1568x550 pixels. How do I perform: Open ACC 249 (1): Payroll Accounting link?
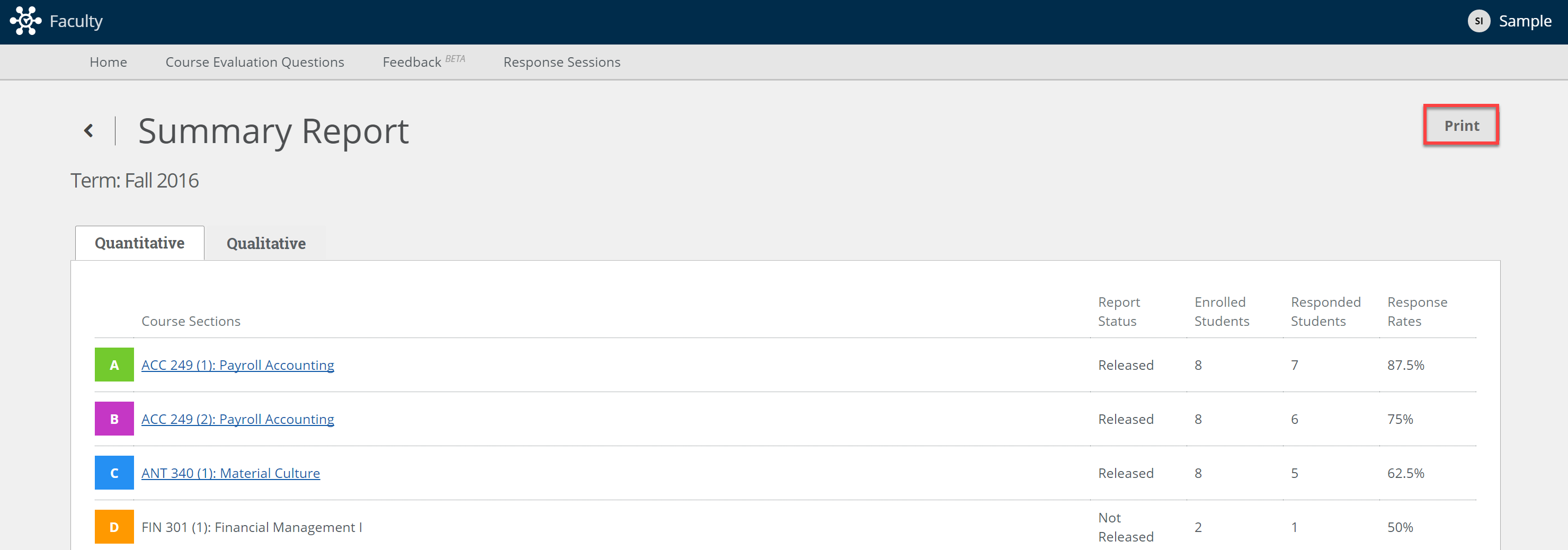pyautogui.click(x=238, y=365)
